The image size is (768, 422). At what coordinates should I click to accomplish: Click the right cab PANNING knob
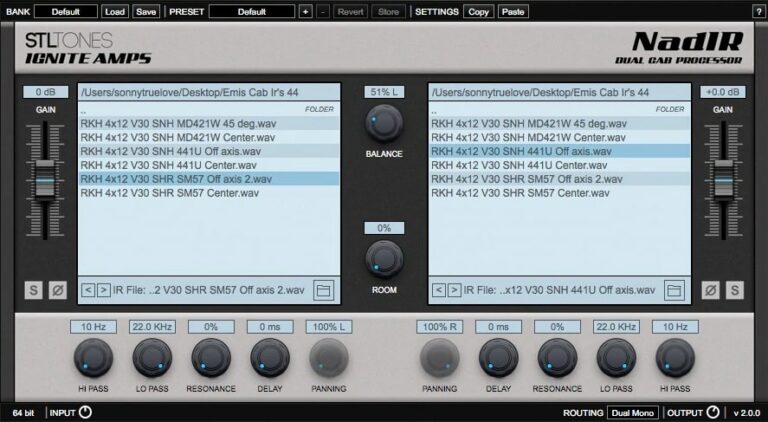[x=439, y=358]
